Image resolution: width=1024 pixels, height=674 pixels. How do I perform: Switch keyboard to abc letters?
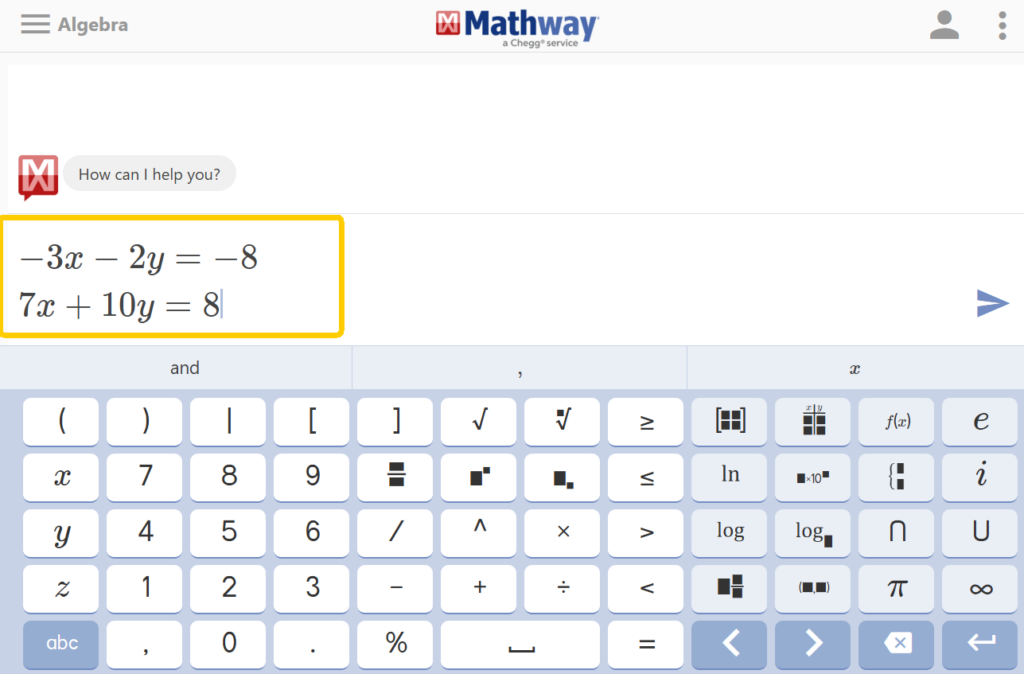coord(60,645)
